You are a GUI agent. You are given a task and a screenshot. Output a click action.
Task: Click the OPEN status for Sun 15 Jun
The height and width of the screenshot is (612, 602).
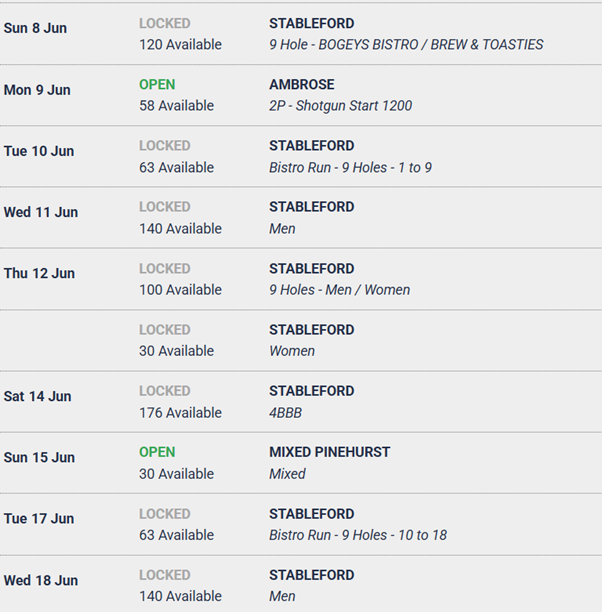[x=157, y=452]
